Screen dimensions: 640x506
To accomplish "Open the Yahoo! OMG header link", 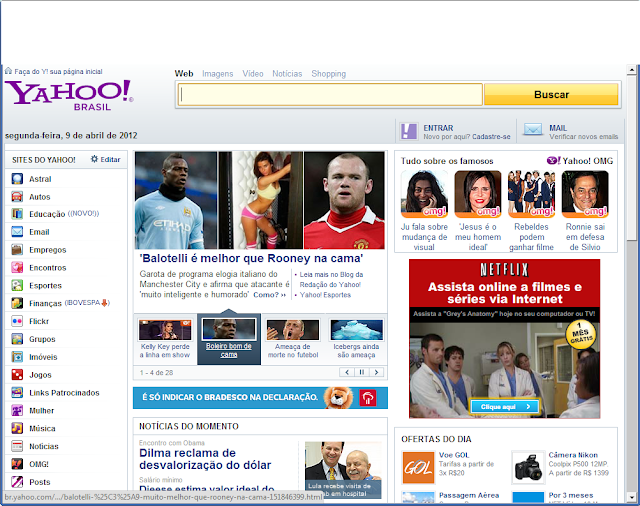I will click(x=580, y=161).
